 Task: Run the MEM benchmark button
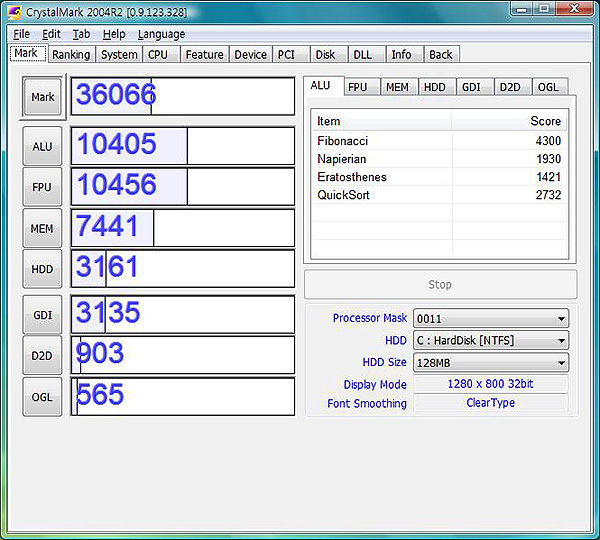[42, 228]
